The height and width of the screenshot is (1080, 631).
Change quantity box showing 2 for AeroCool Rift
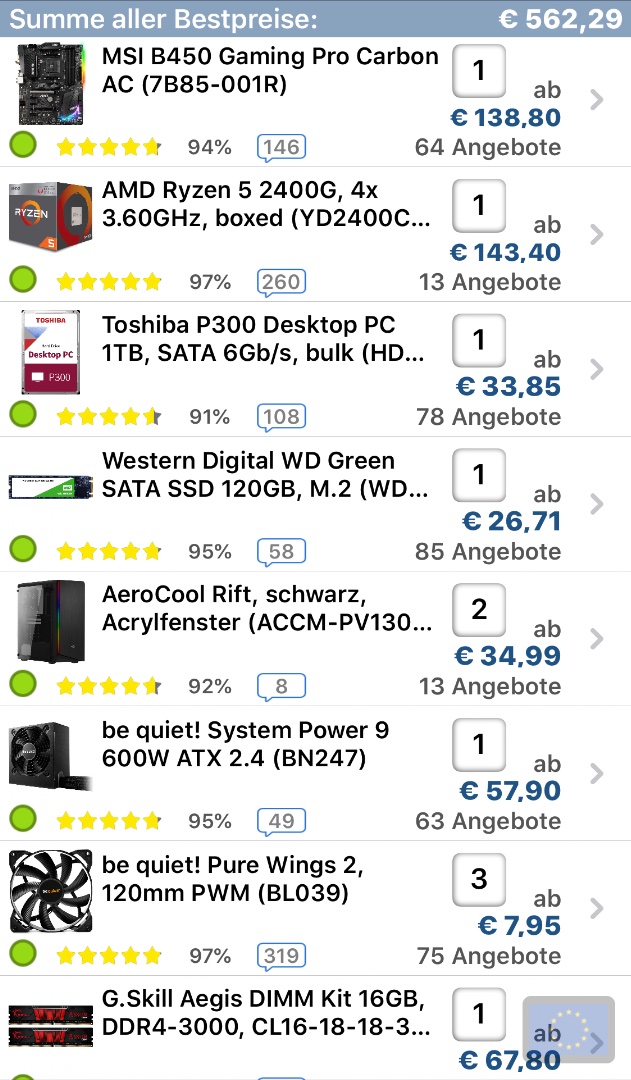479,610
